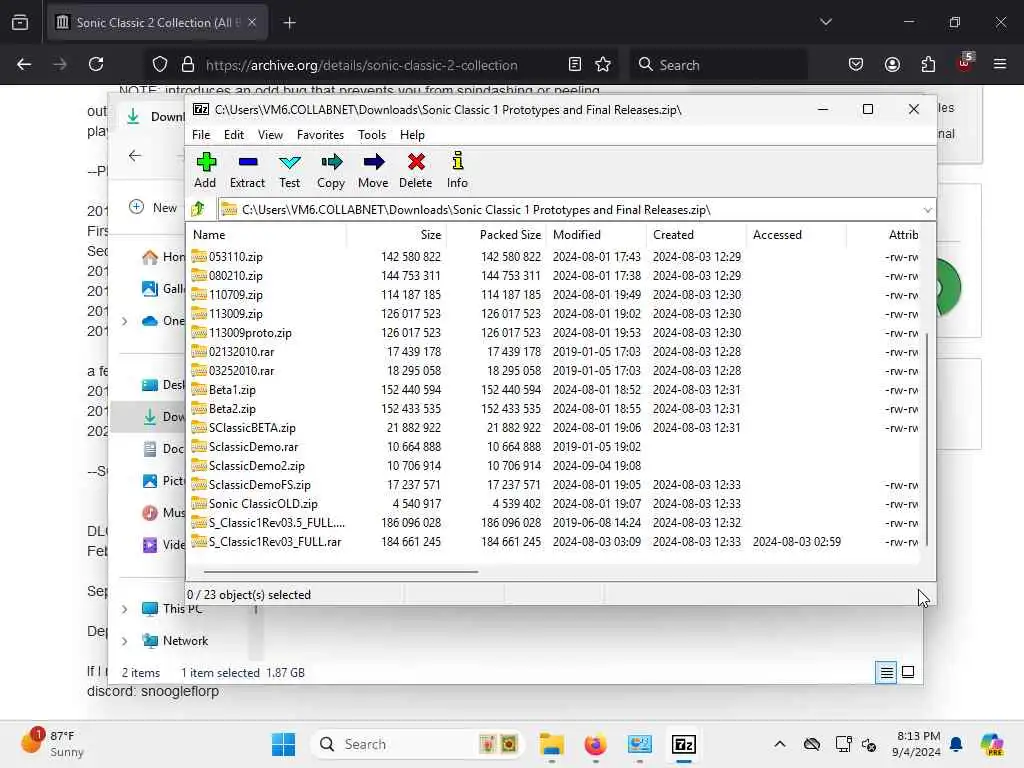This screenshot has height=768, width=1024.
Task: Open the Firefox account icon
Action: click(x=892, y=64)
